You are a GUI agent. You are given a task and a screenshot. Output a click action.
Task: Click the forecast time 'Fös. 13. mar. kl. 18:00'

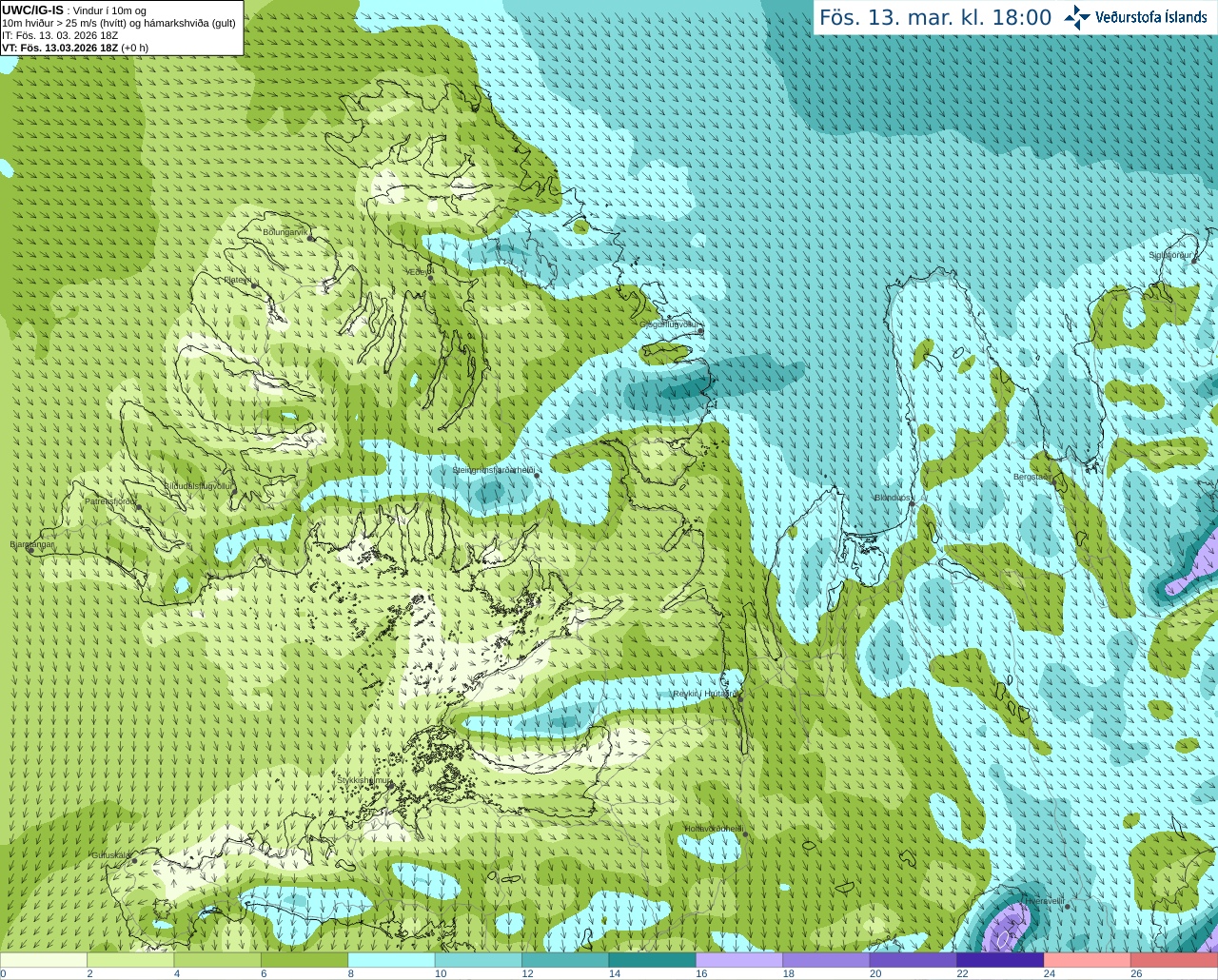click(x=935, y=18)
